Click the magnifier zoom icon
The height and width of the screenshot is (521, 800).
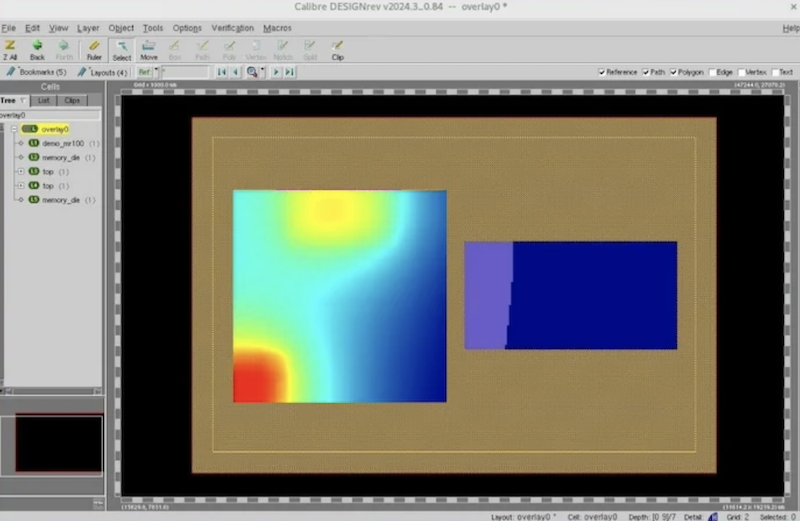coord(253,72)
